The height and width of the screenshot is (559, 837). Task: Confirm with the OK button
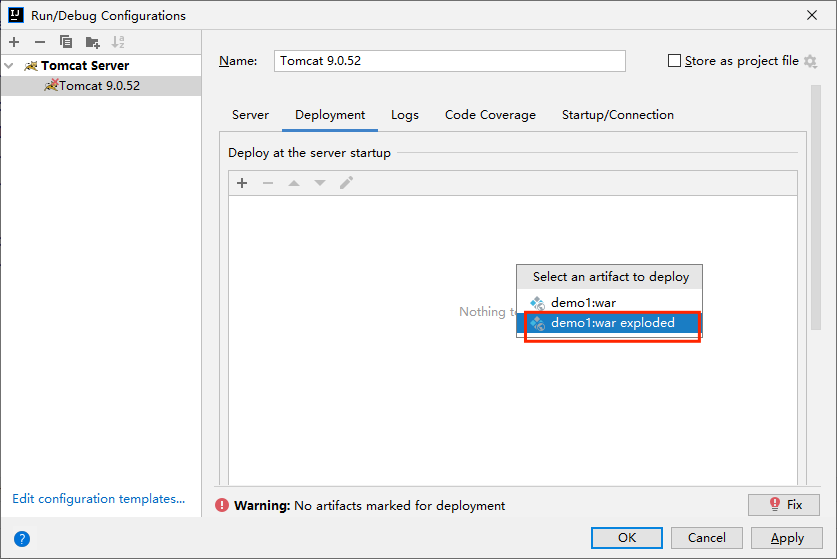point(627,538)
